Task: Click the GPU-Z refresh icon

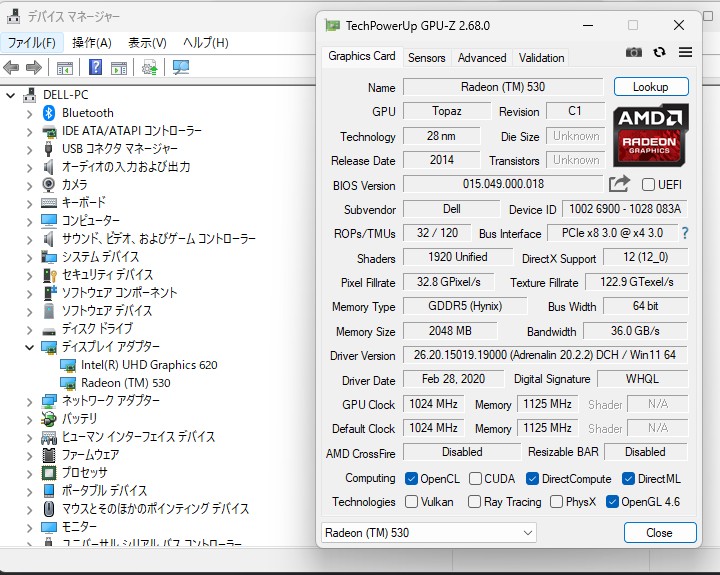Action: (x=659, y=53)
